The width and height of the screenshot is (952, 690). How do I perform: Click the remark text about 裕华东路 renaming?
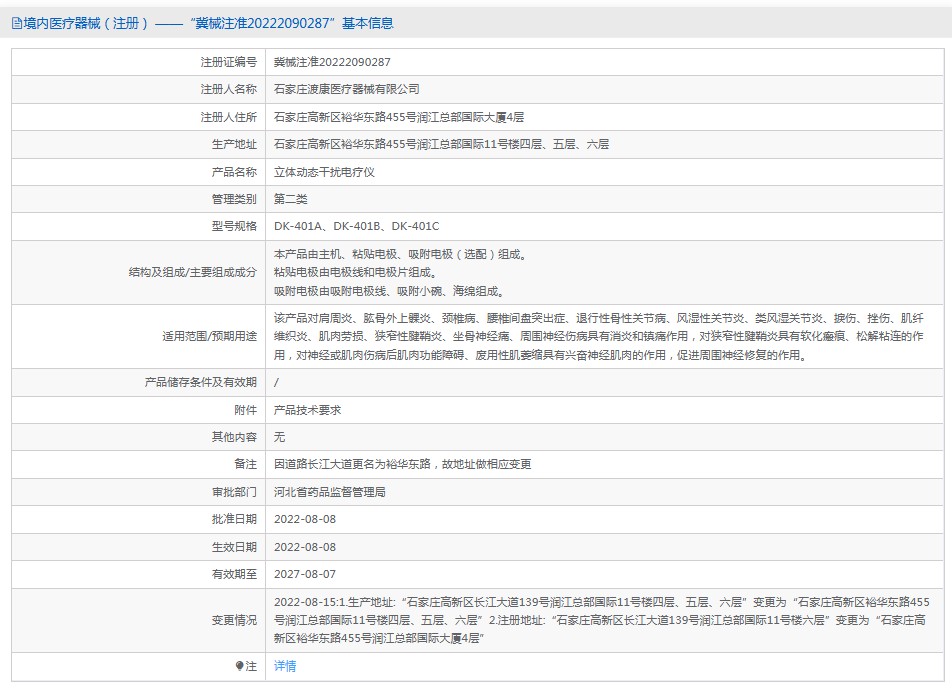[x=402, y=465]
